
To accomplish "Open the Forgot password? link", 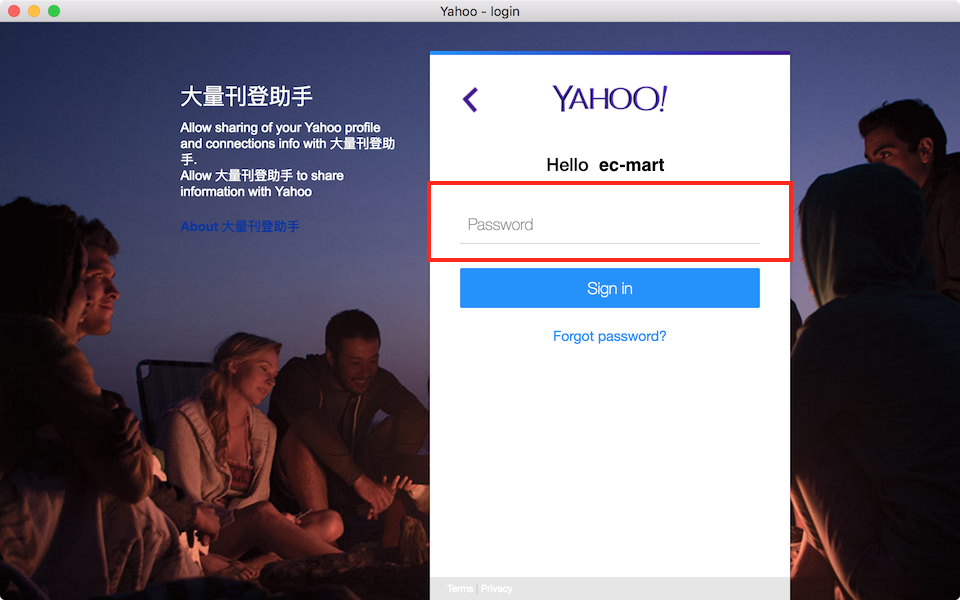I will (609, 336).
